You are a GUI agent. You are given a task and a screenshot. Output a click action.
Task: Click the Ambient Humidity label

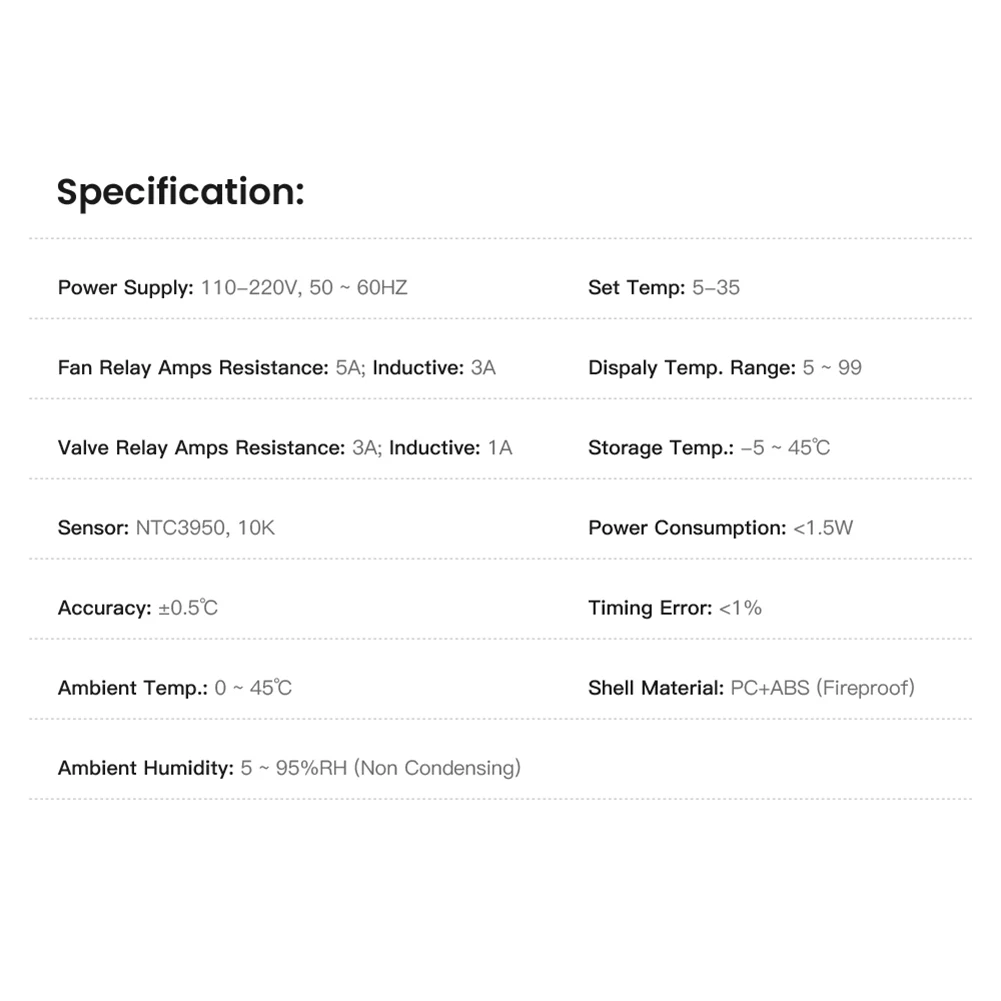tap(145, 768)
